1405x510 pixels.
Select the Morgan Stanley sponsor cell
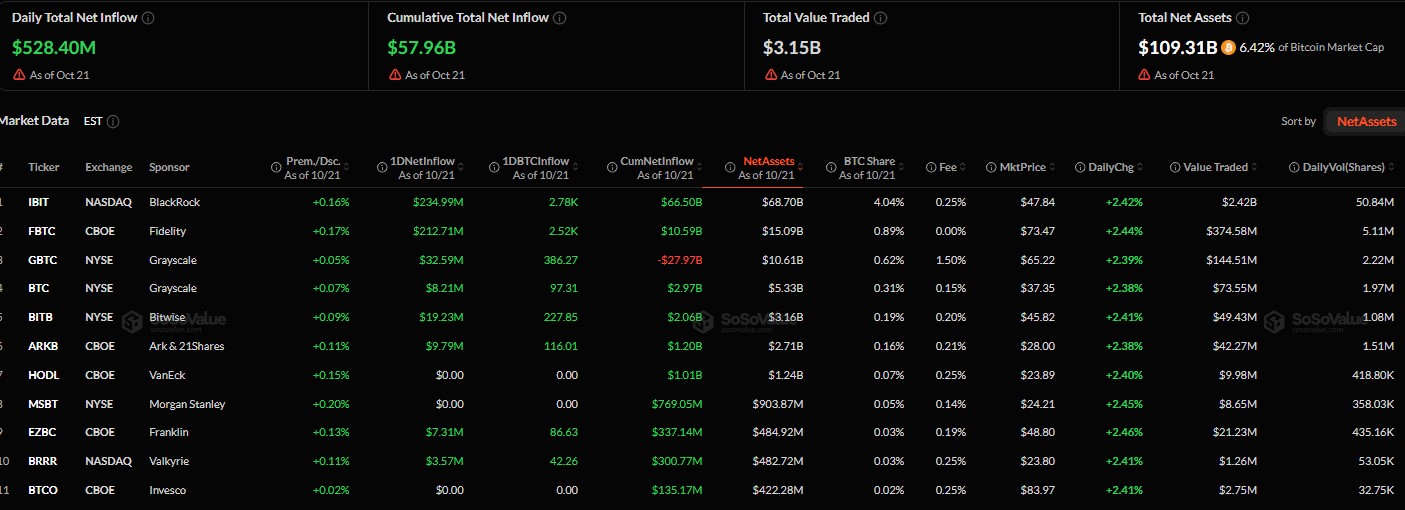click(187, 404)
